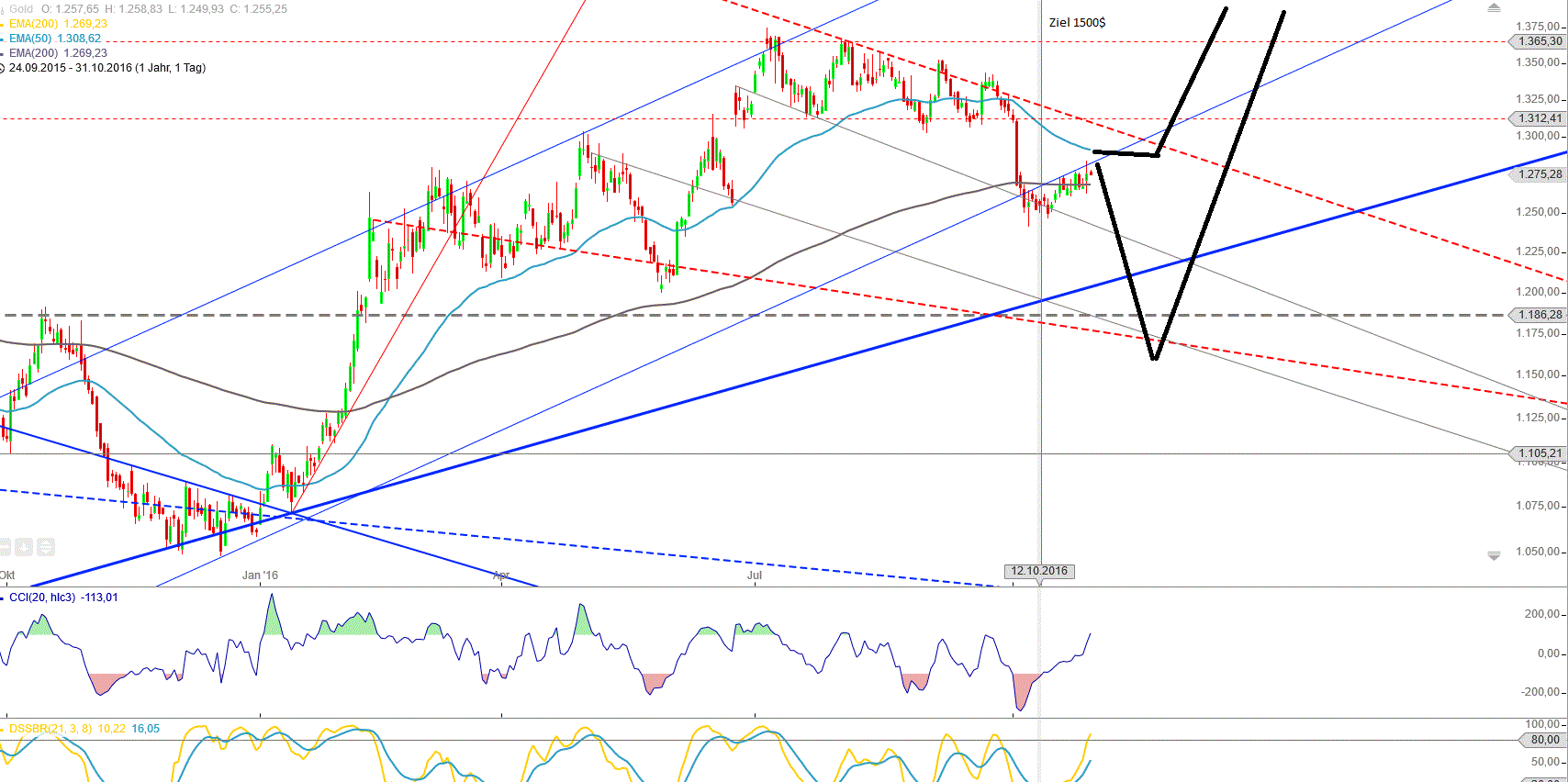Click the 80,00 level tag in DSSBR panel

pyautogui.click(x=1544, y=740)
